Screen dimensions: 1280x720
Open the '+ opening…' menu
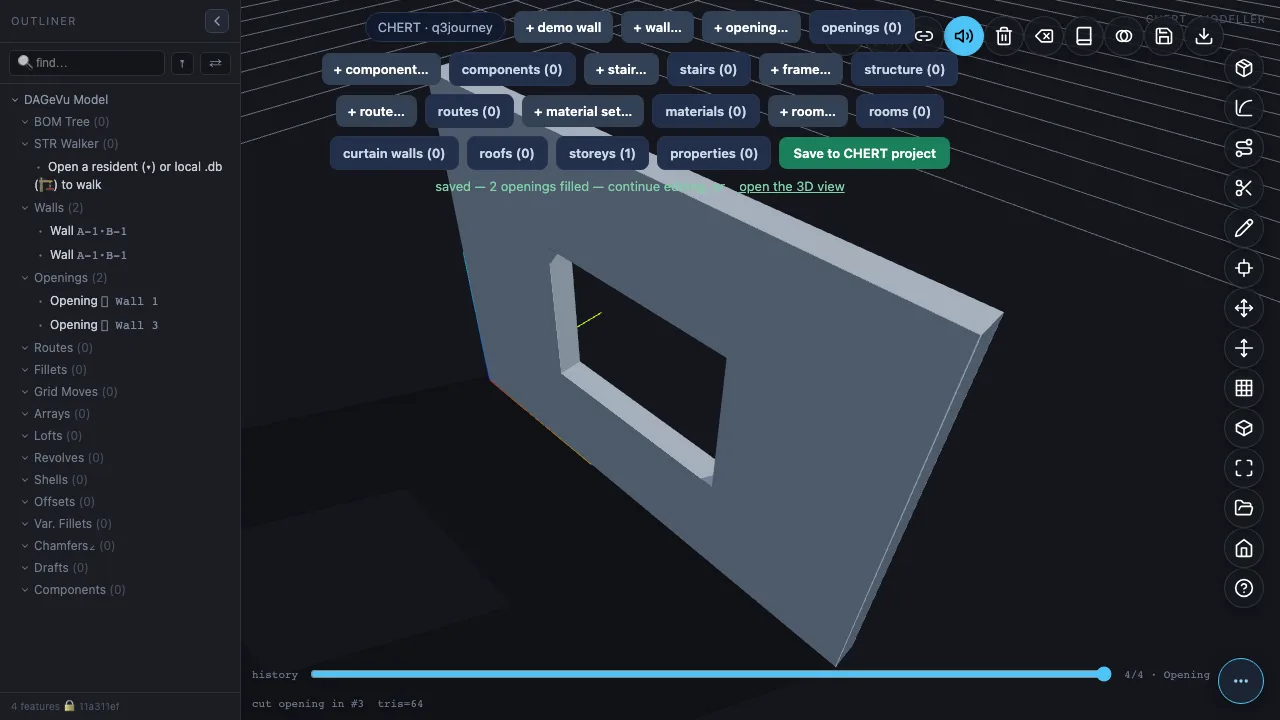click(x=751, y=28)
